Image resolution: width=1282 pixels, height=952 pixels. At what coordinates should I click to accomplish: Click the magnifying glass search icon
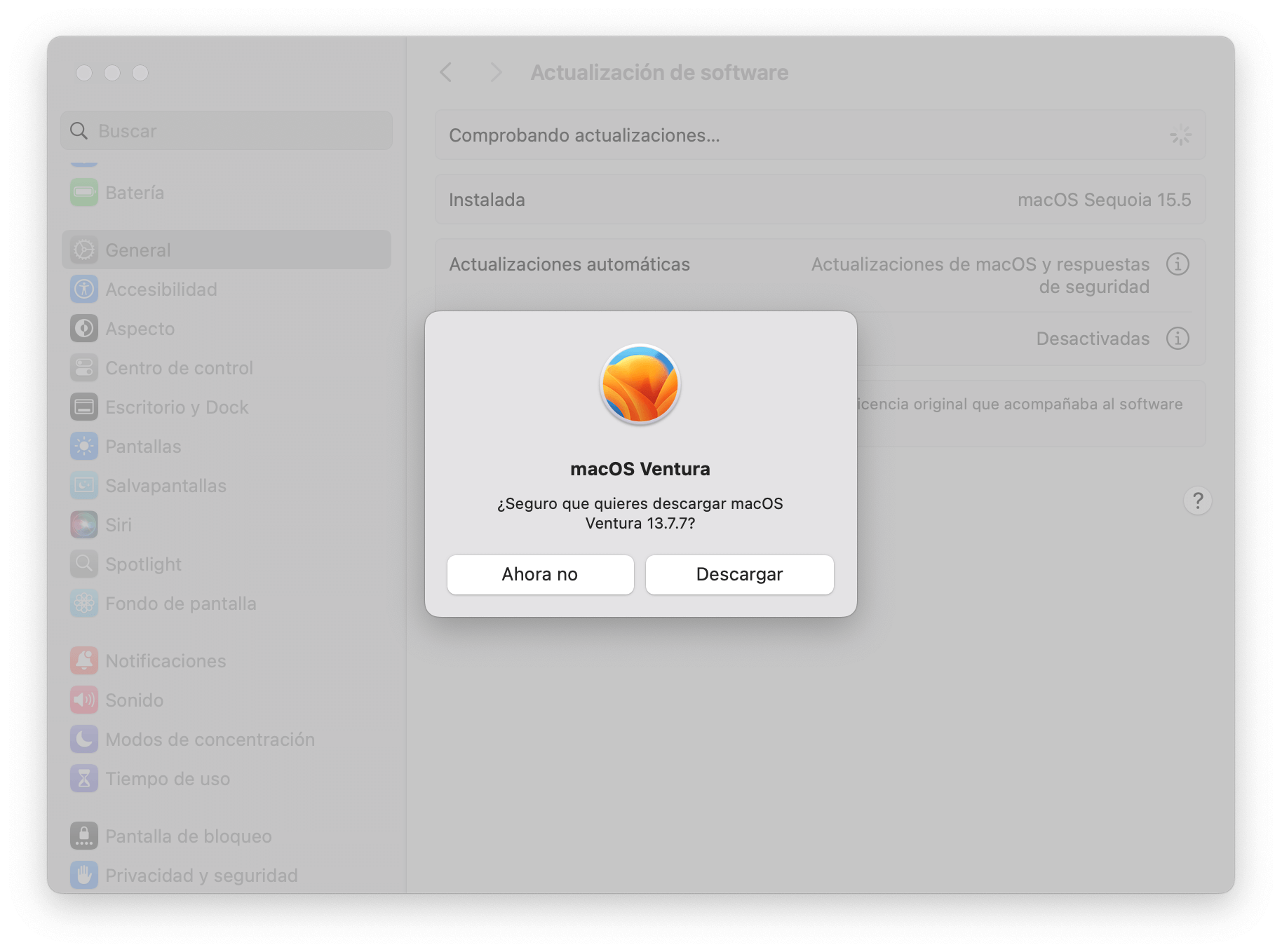[79, 131]
